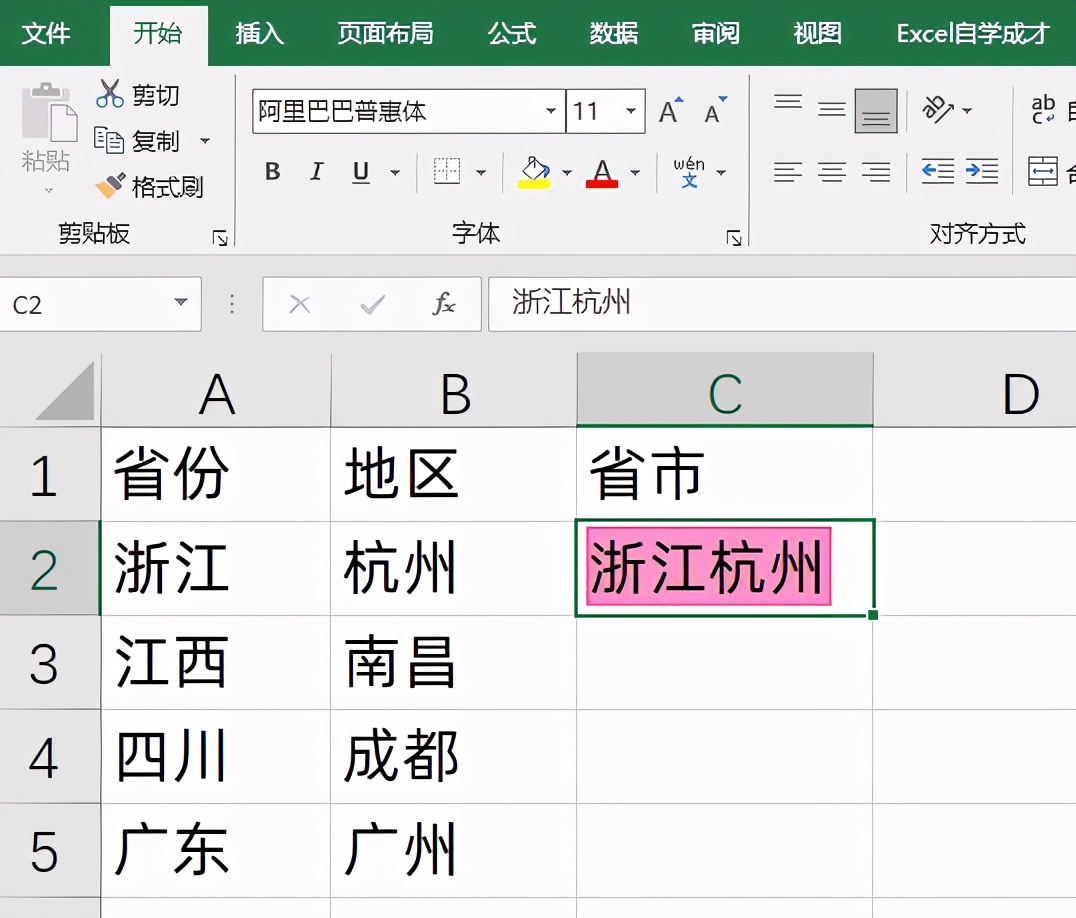Select column B header
The width and height of the screenshot is (1076, 918).
tap(454, 392)
